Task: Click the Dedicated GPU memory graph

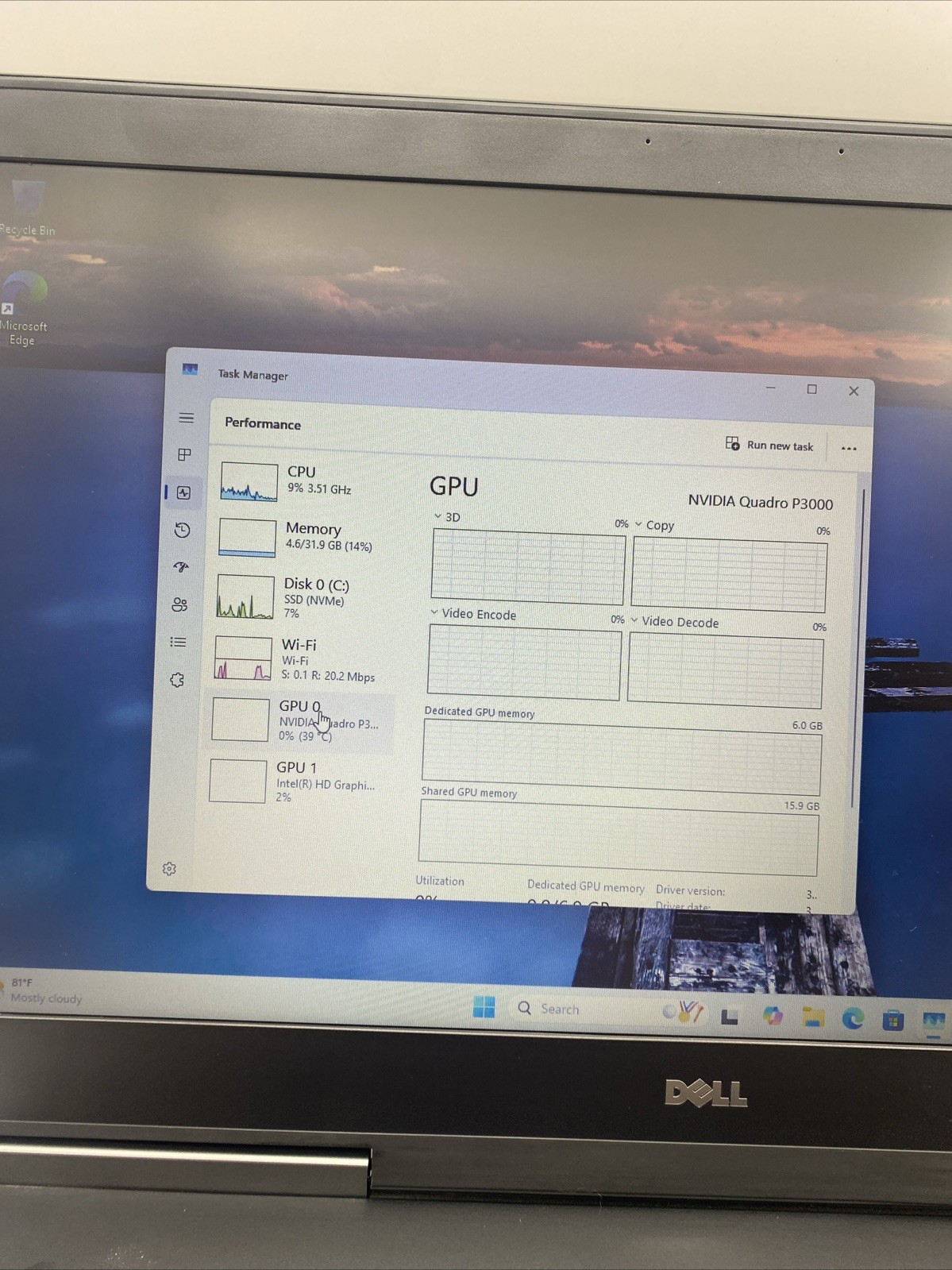Action: (622, 757)
